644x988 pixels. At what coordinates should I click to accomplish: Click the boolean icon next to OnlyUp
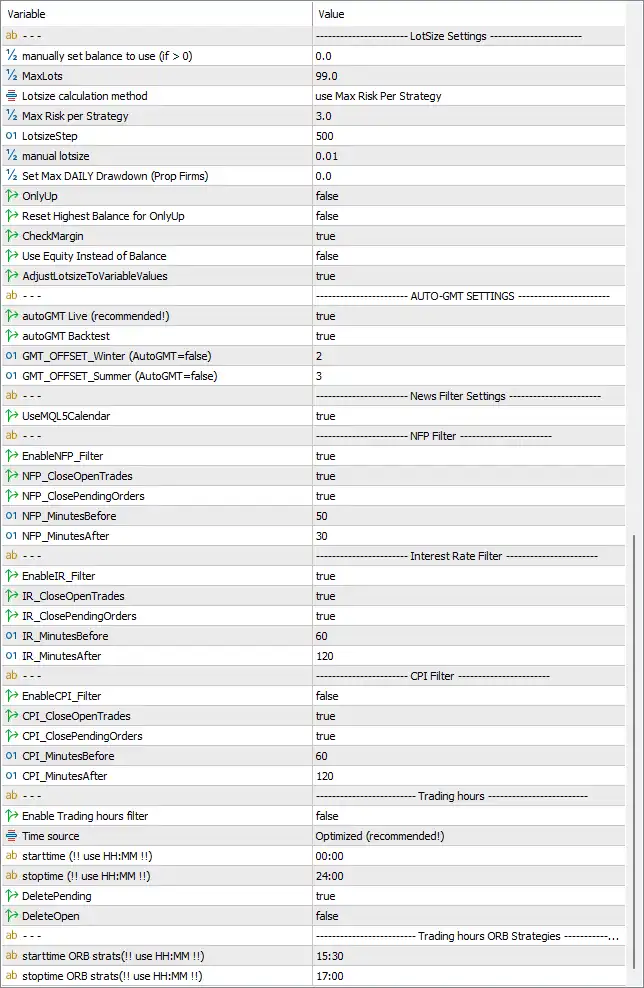[11, 196]
